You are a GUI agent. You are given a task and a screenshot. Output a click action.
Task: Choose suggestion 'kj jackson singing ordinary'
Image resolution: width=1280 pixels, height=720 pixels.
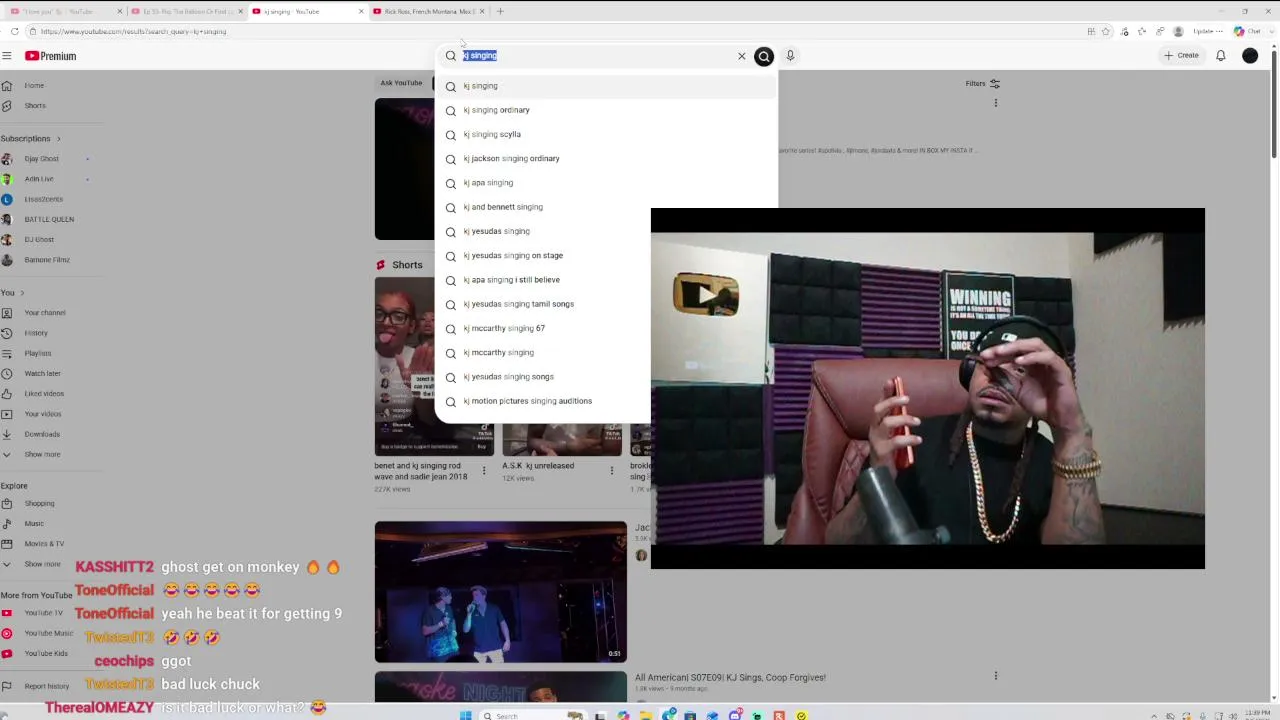pos(606,158)
